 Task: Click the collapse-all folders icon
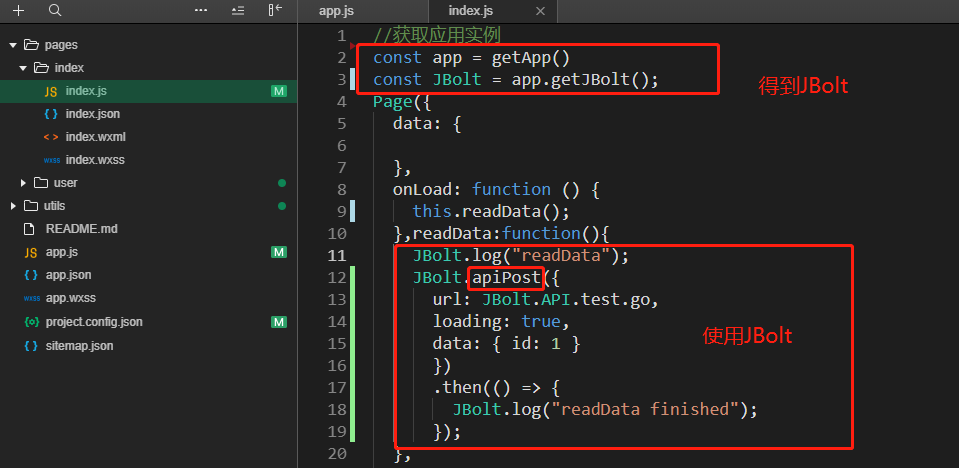click(x=237, y=10)
